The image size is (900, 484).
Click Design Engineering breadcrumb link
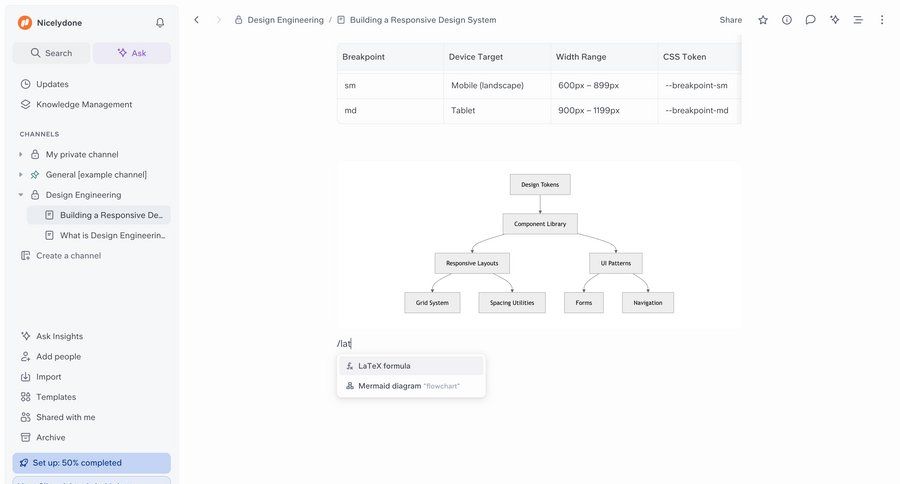pyautogui.click(x=285, y=20)
